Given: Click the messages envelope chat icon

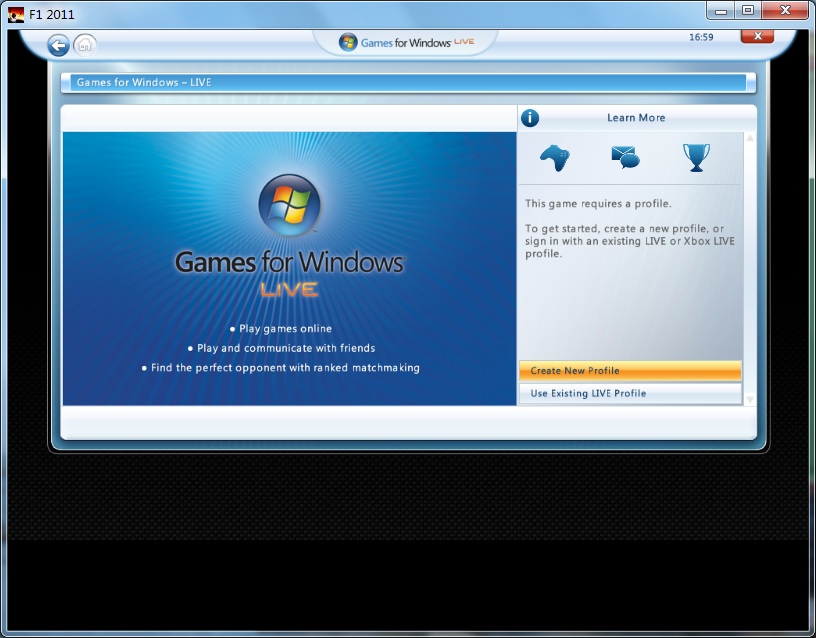Looking at the screenshot, I should click(625, 157).
